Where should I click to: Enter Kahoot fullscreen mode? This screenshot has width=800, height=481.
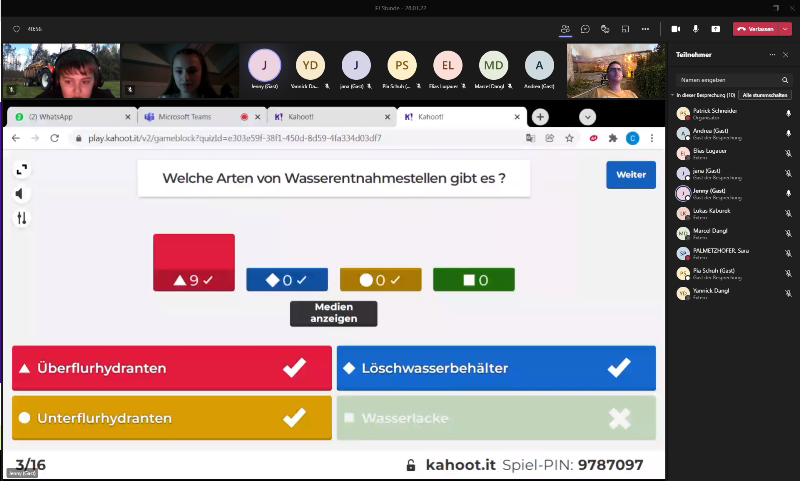(x=21, y=169)
